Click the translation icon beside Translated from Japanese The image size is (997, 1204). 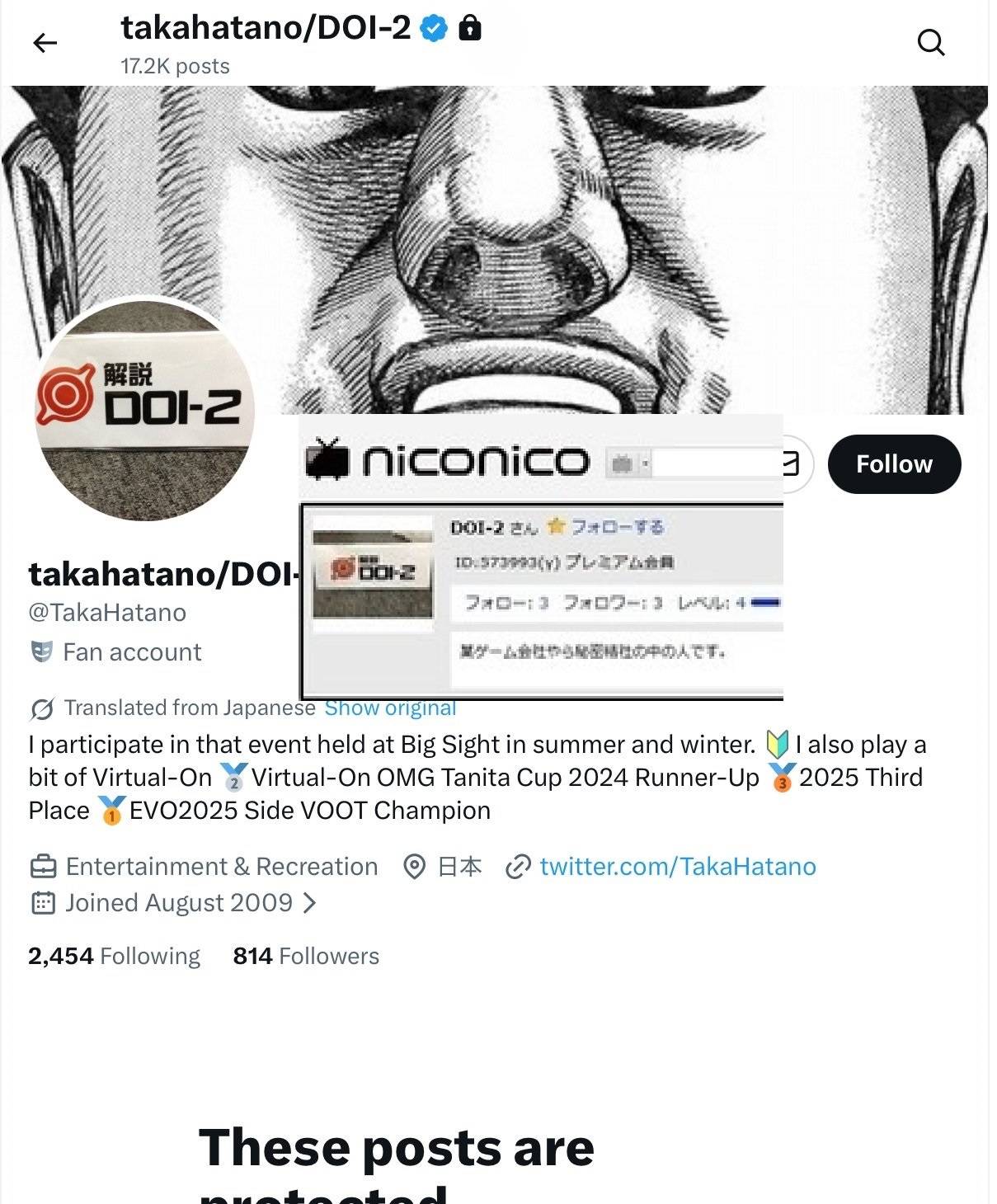(x=42, y=708)
